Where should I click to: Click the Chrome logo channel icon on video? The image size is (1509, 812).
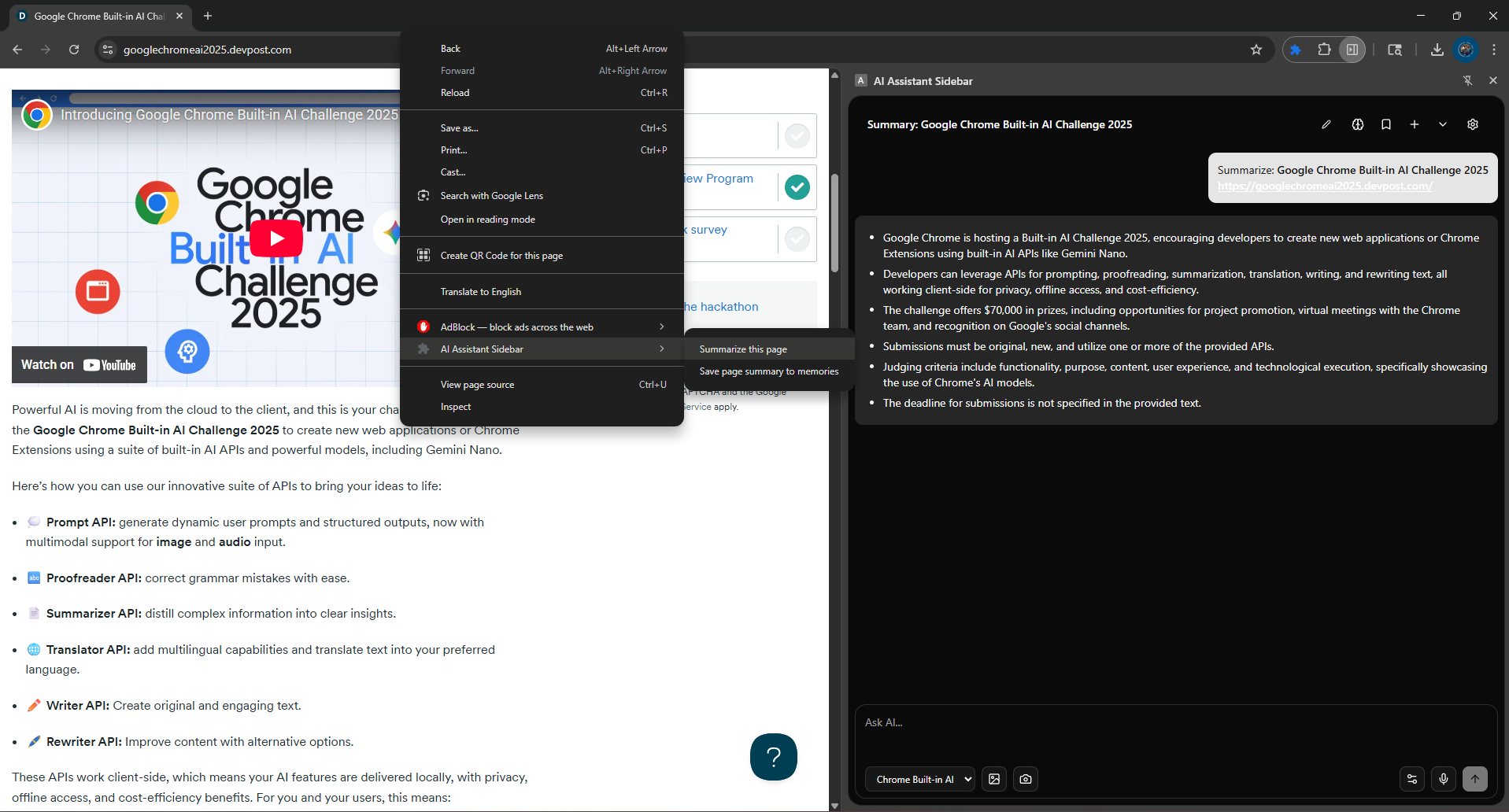(x=36, y=115)
